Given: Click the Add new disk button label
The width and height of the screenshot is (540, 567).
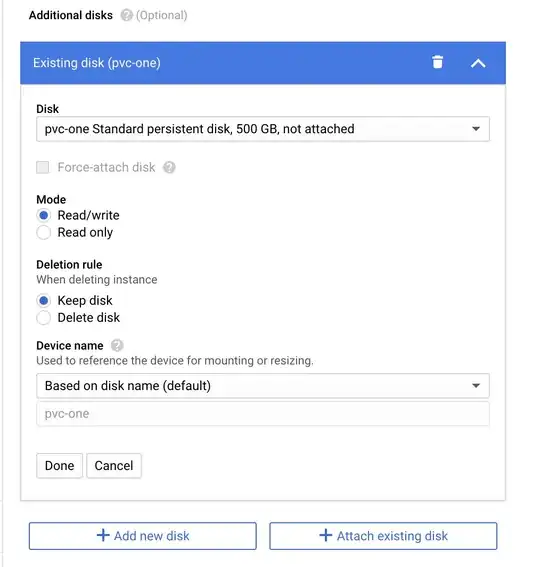Looking at the screenshot, I should click(152, 536).
